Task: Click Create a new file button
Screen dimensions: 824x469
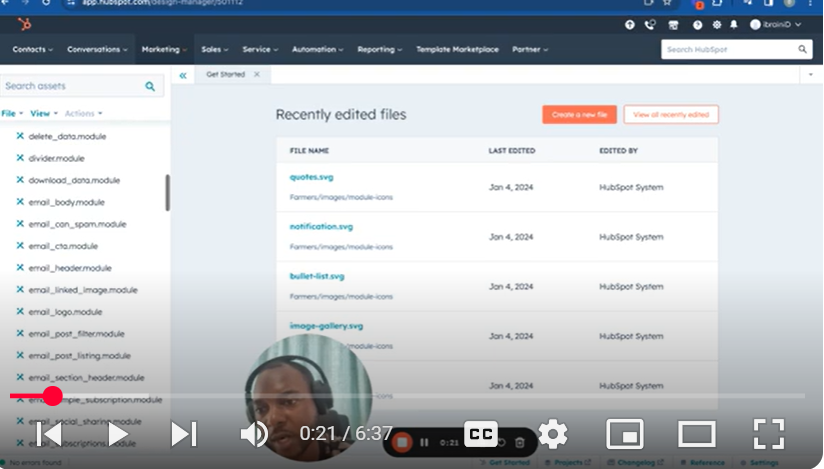Action: (579, 115)
